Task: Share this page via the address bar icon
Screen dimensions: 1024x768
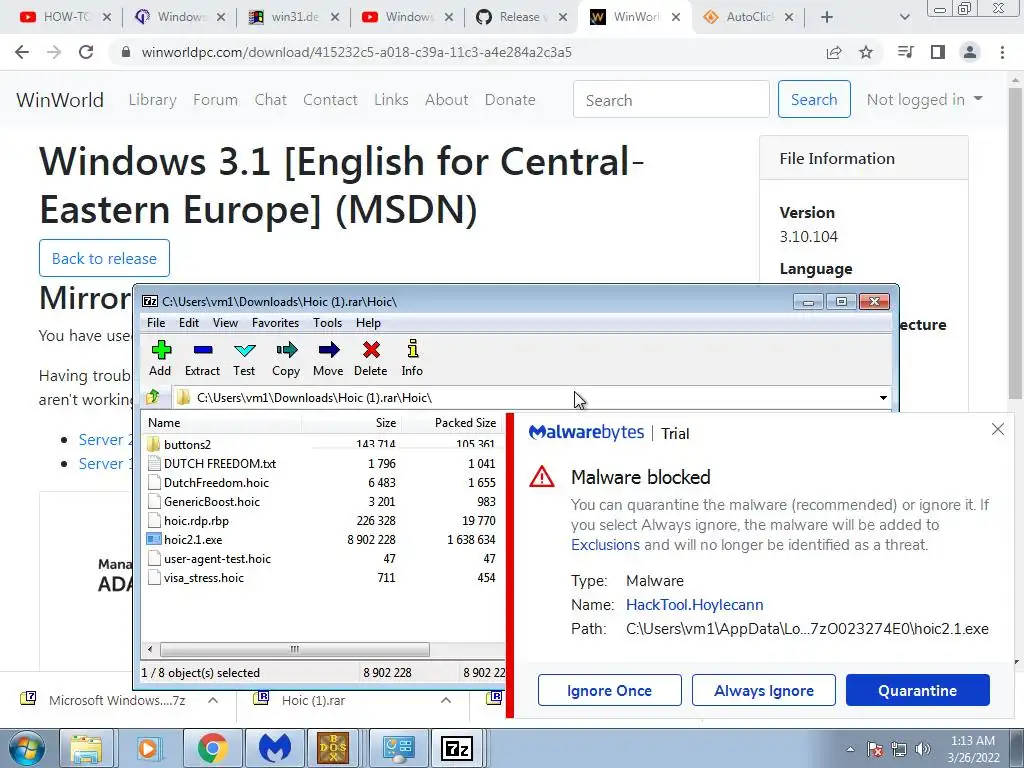Action: pyautogui.click(x=834, y=52)
